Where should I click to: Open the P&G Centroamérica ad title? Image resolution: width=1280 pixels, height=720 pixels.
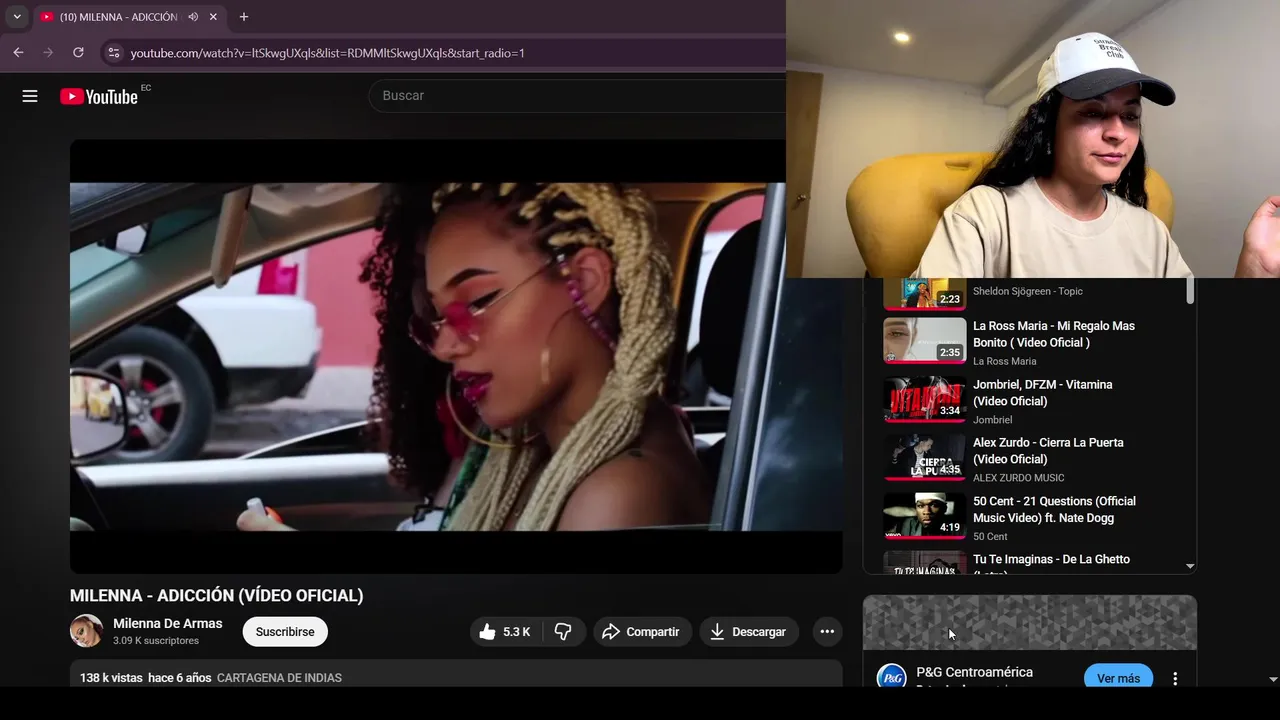(x=974, y=672)
